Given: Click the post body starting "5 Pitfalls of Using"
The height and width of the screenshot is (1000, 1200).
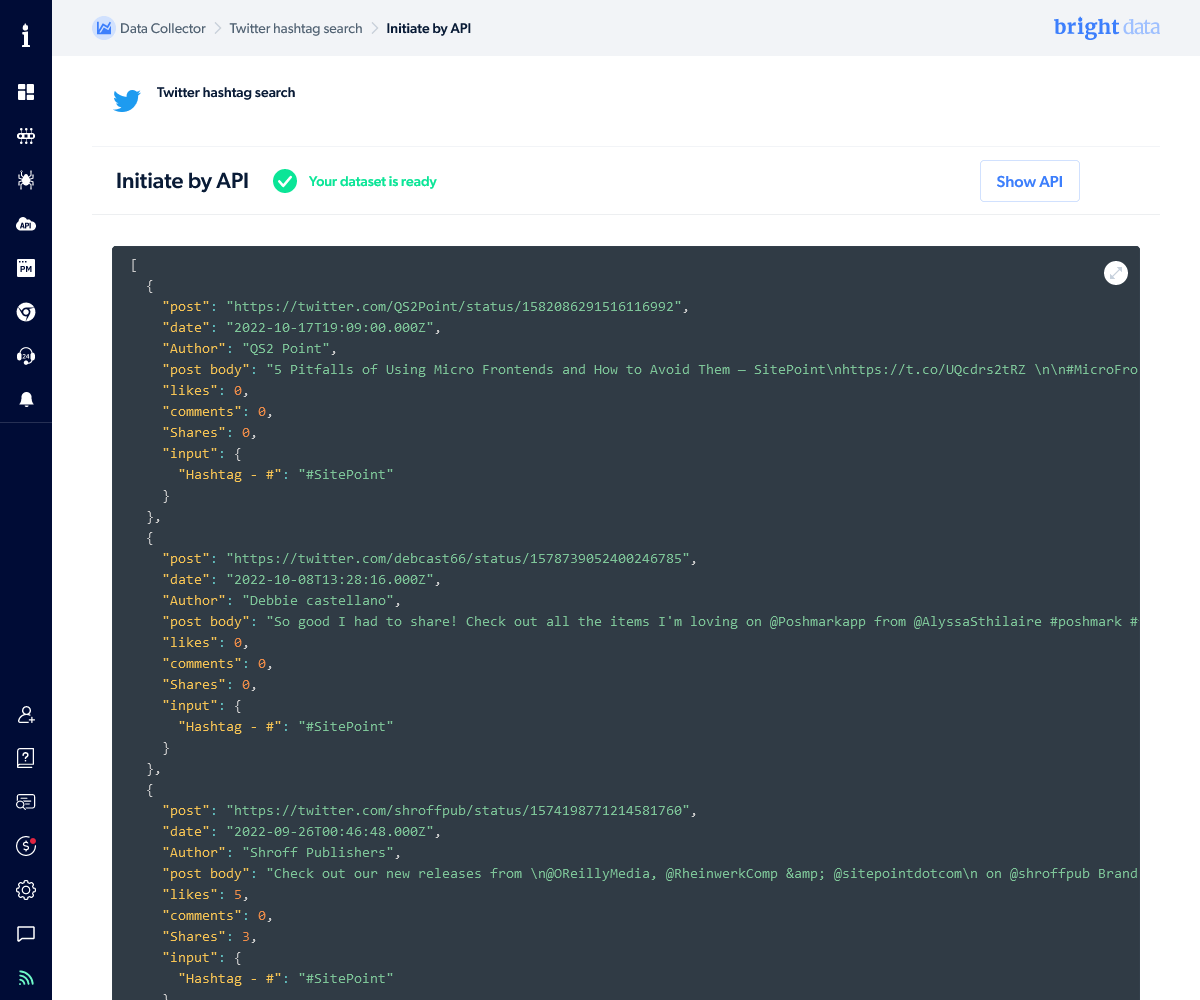Looking at the screenshot, I should pyautogui.click(x=703, y=369).
